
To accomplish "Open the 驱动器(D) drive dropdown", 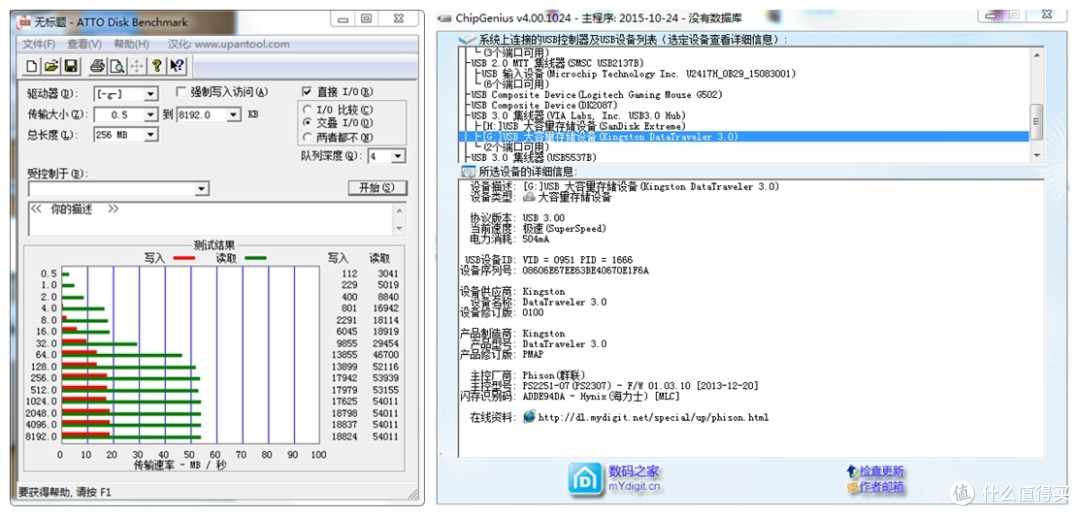I will tap(151, 94).
